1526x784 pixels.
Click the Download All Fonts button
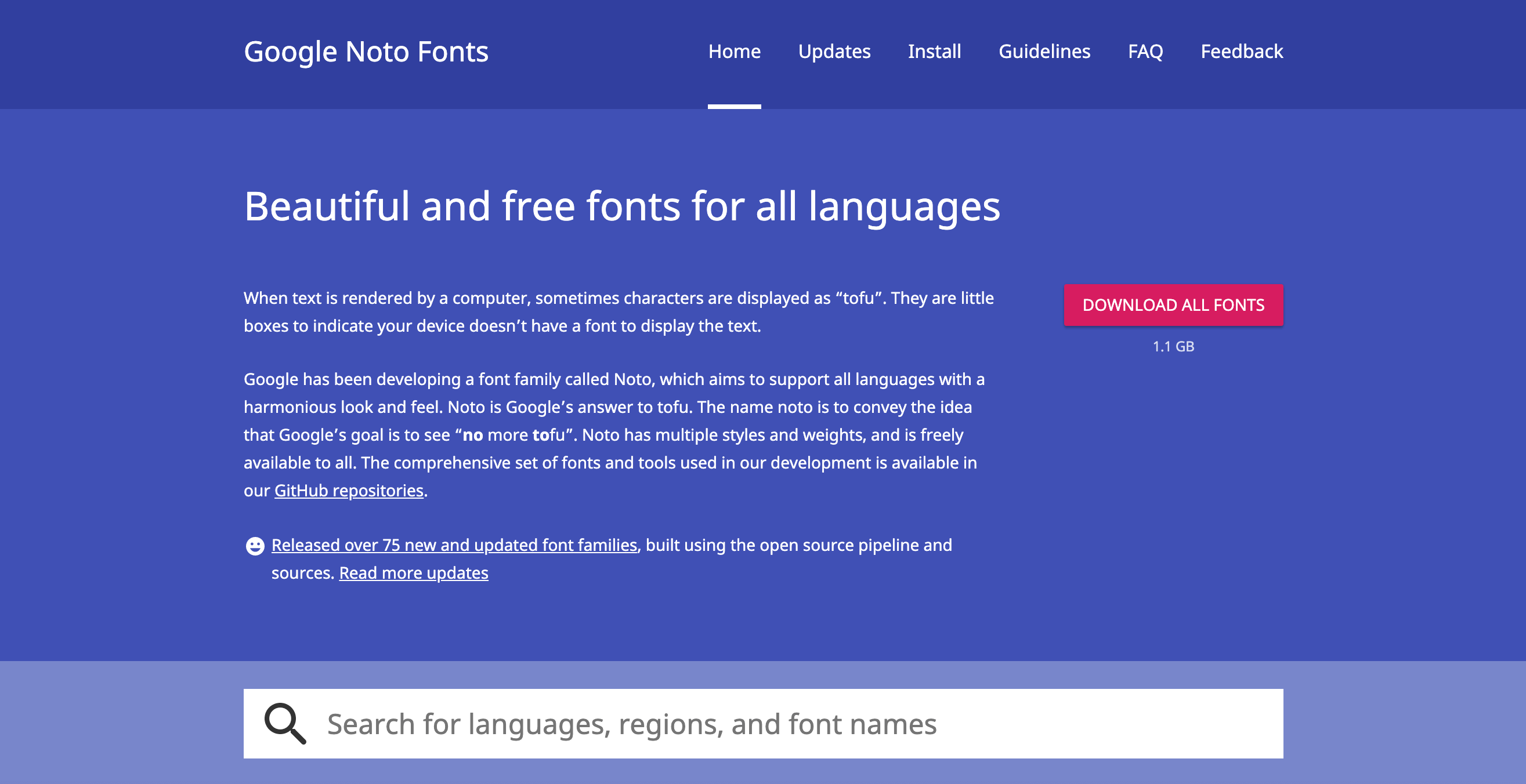(1173, 305)
